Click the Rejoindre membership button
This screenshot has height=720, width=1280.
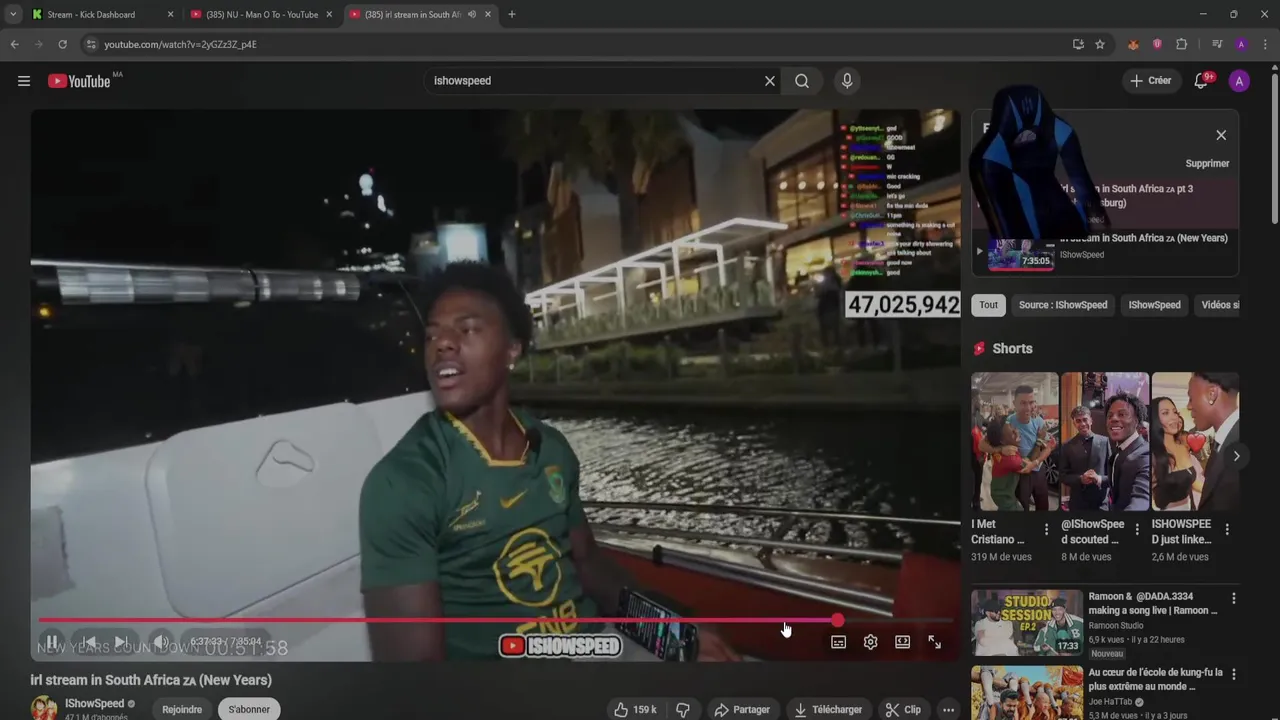click(x=182, y=709)
